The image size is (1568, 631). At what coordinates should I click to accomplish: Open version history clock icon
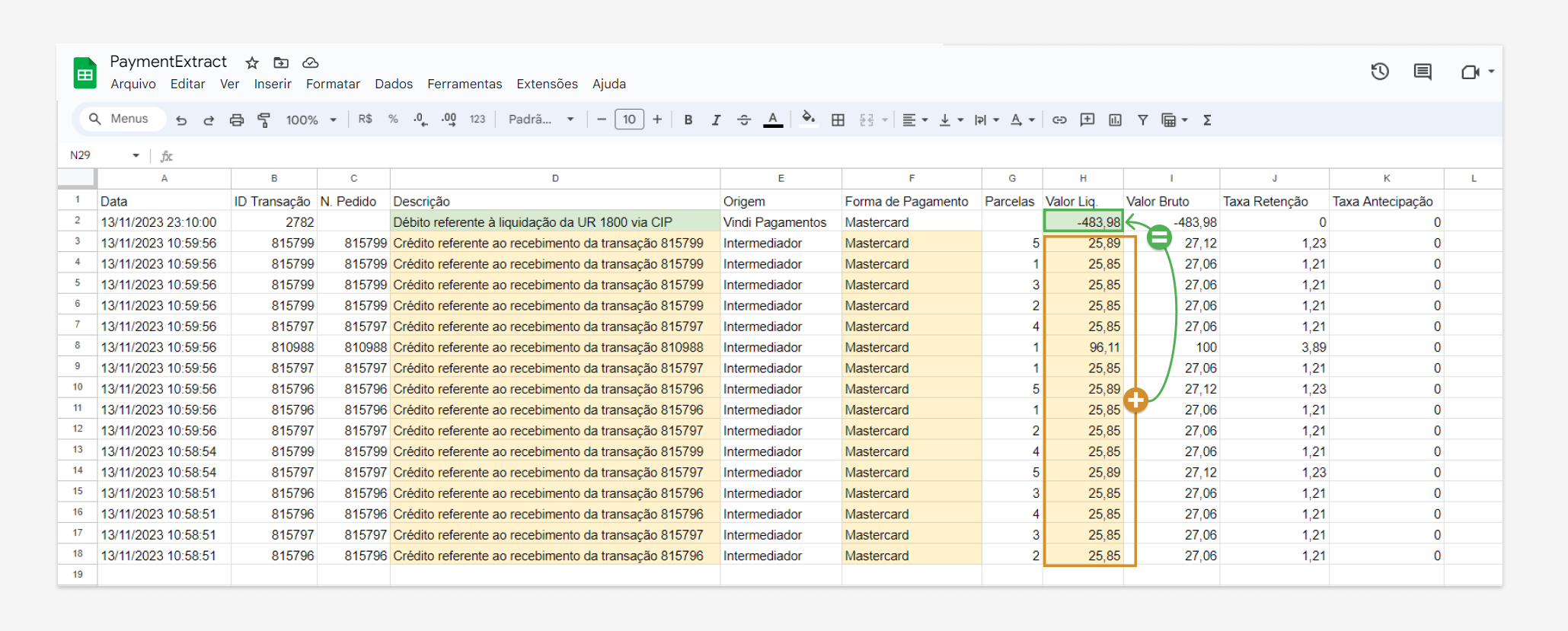click(1380, 72)
